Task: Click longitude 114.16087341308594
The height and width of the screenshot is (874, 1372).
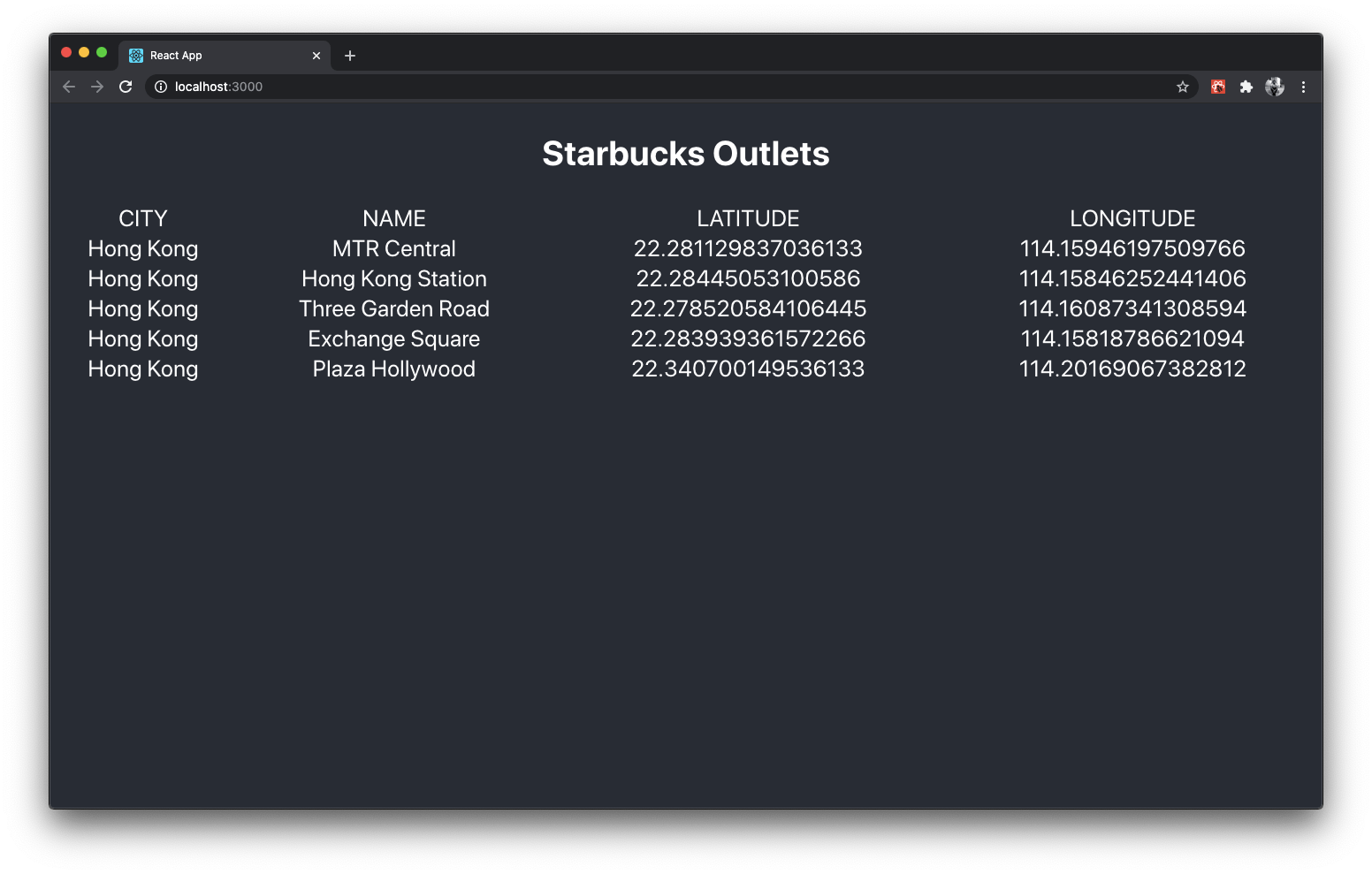Action: click(x=1132, y=308)
